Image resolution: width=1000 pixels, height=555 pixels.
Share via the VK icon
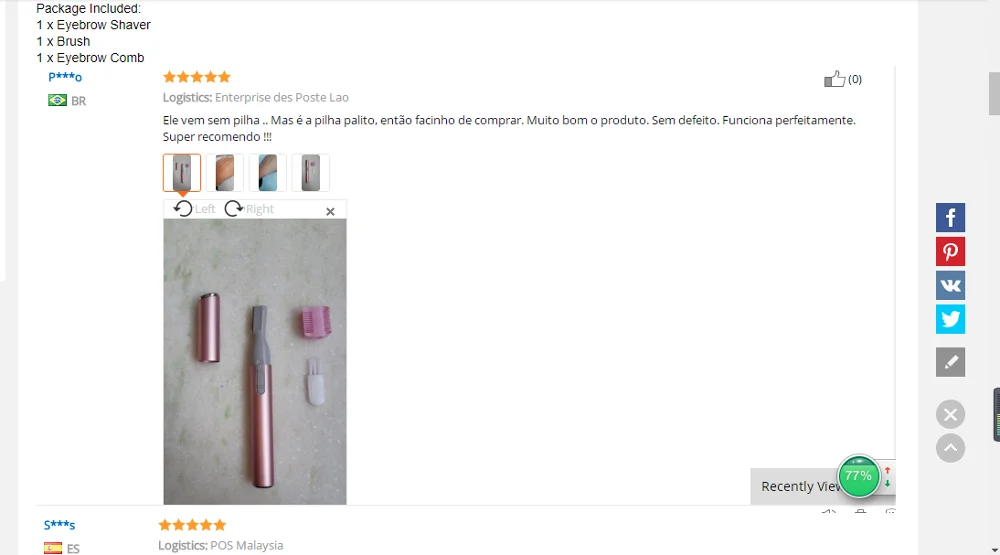[950, 285]
